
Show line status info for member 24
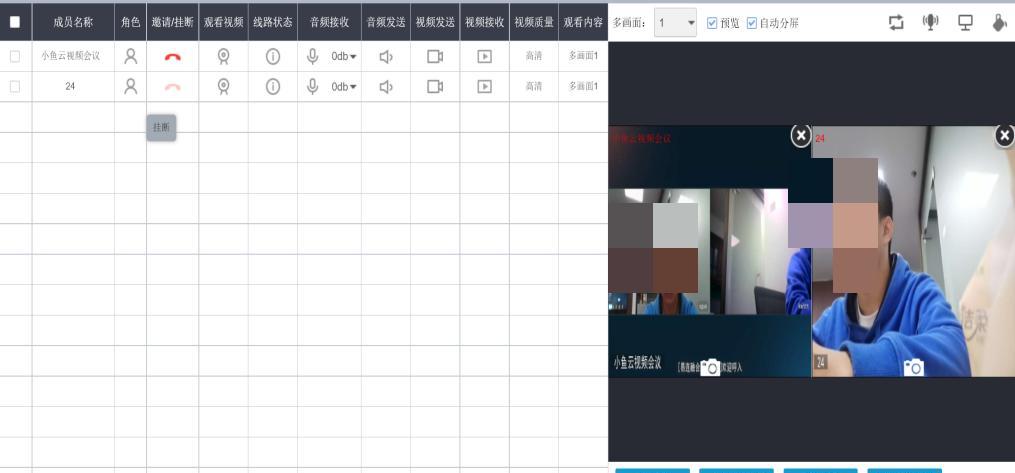click(x=273, y=87)
